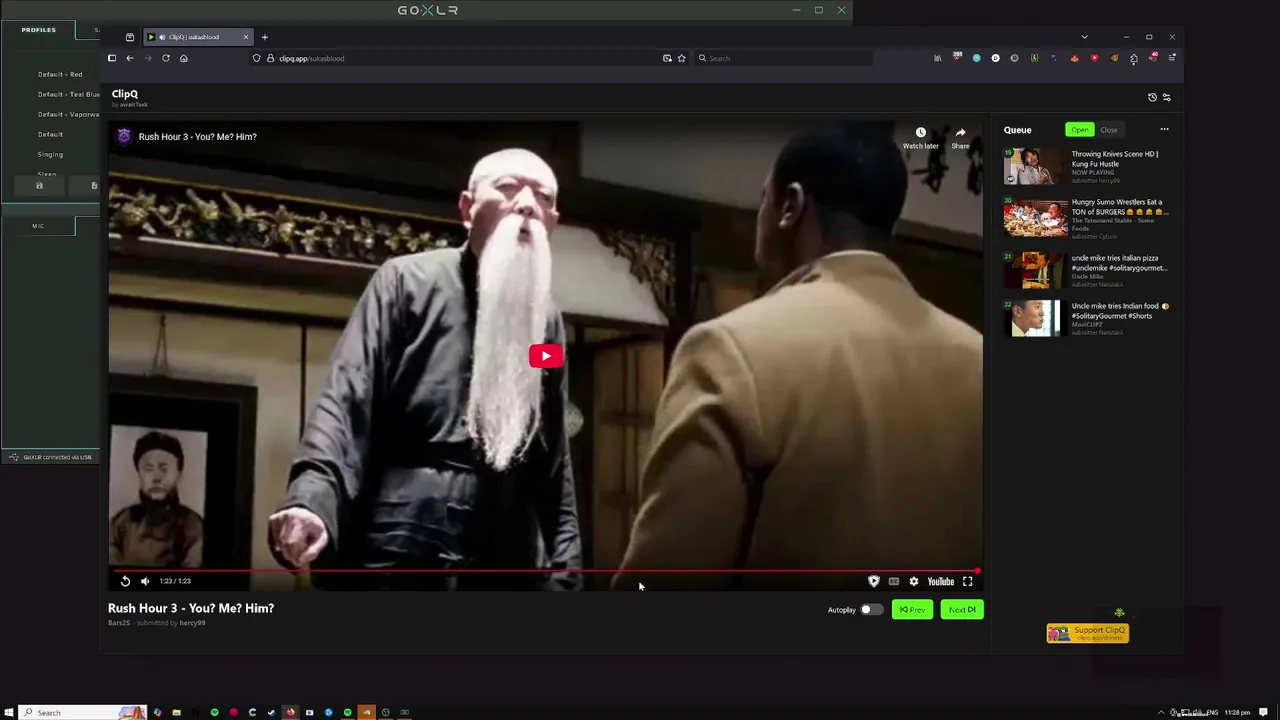Set the queue to Open
This screenshot has height=720, width=1280.
1080,130
